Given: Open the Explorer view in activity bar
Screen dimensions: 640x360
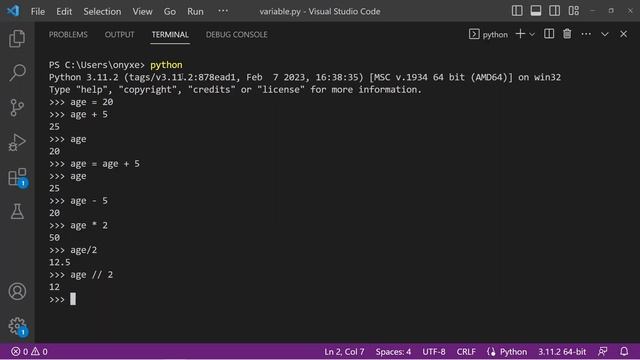Looking at the screenshot, I should [x=17, y=39].
